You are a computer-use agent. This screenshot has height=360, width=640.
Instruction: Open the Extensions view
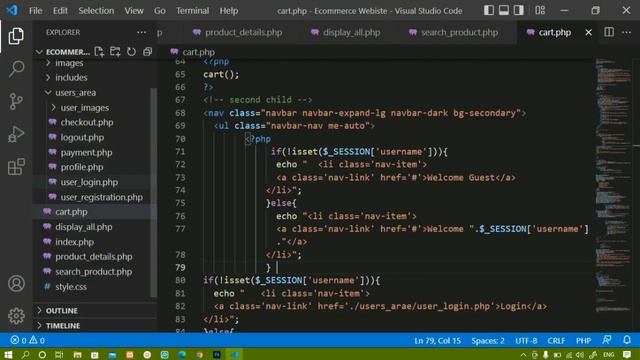[x=16, y=167]
